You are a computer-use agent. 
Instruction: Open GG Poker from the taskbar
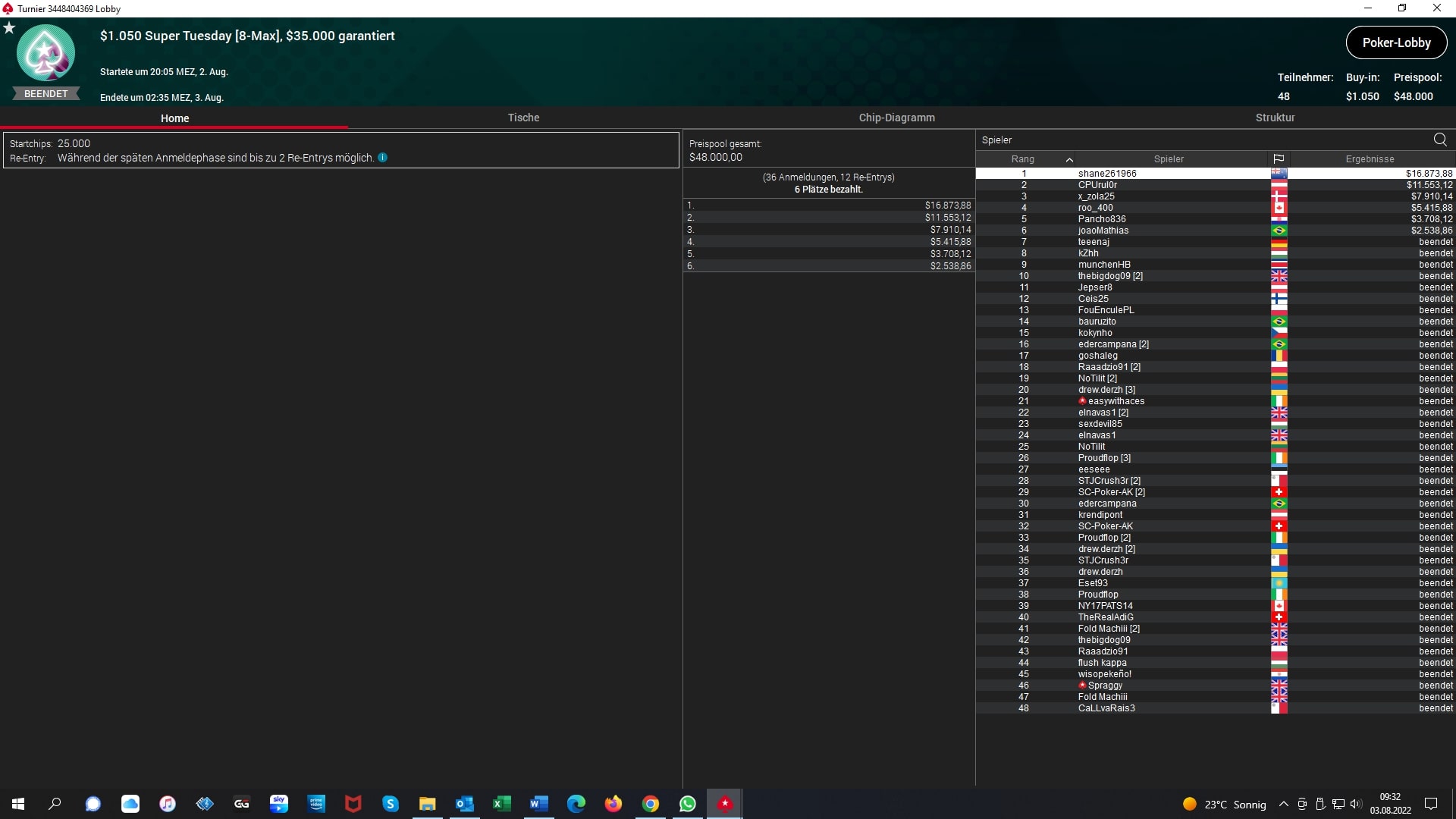(242, 804)
